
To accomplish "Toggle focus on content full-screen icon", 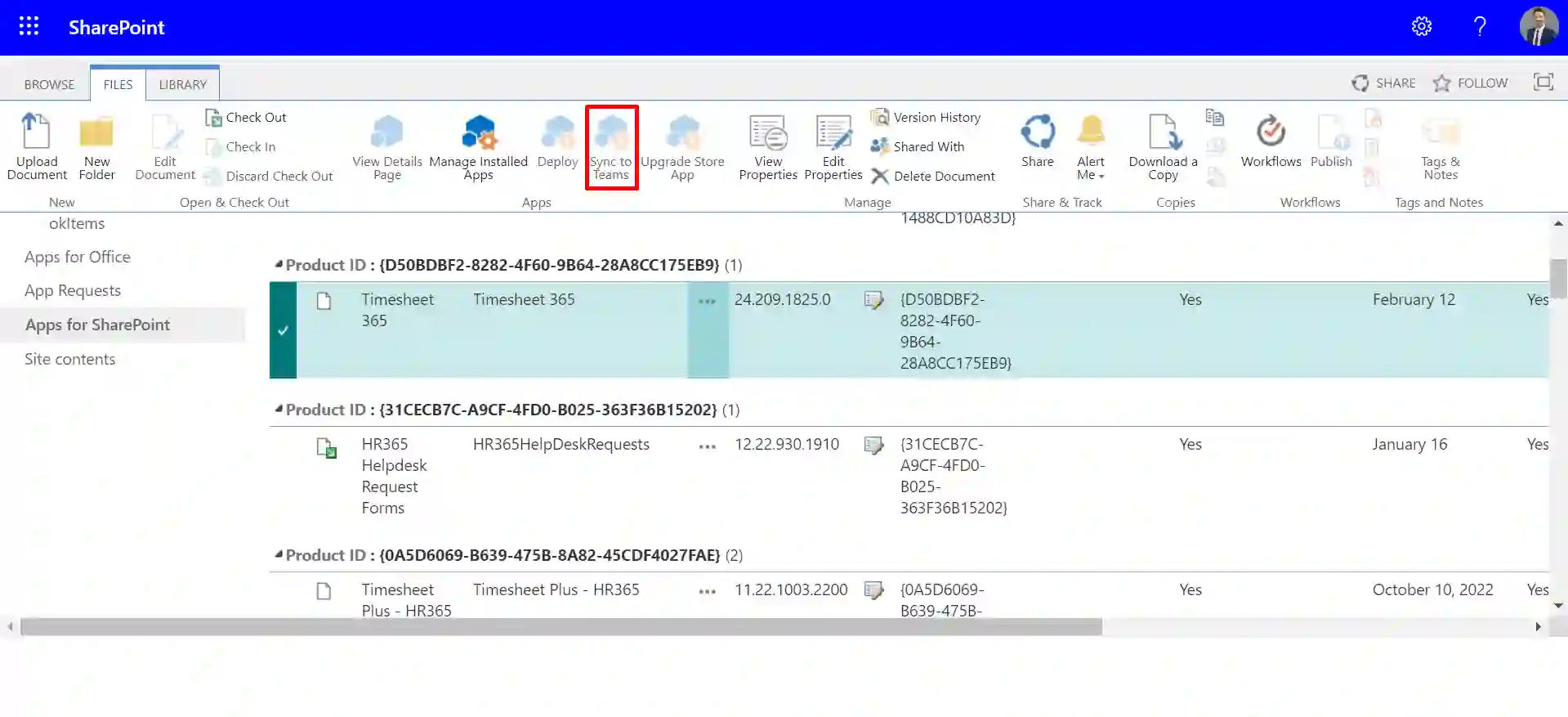I will pyautogui.click(x=1543, y=82).
